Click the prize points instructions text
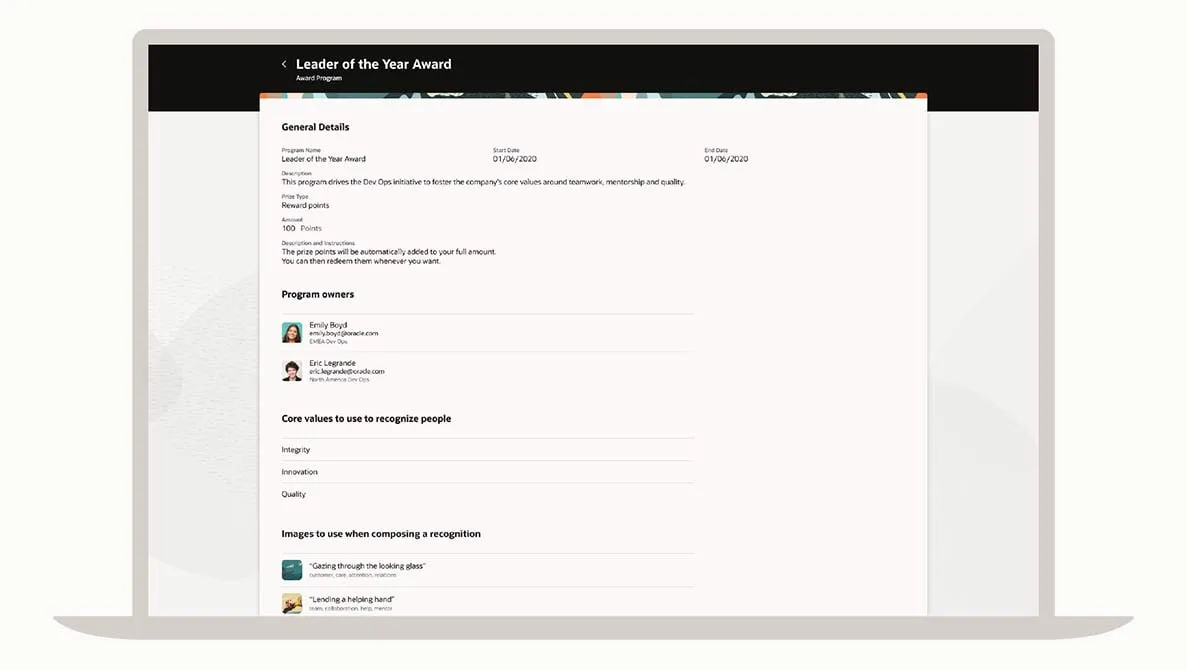 coord(388,256)
